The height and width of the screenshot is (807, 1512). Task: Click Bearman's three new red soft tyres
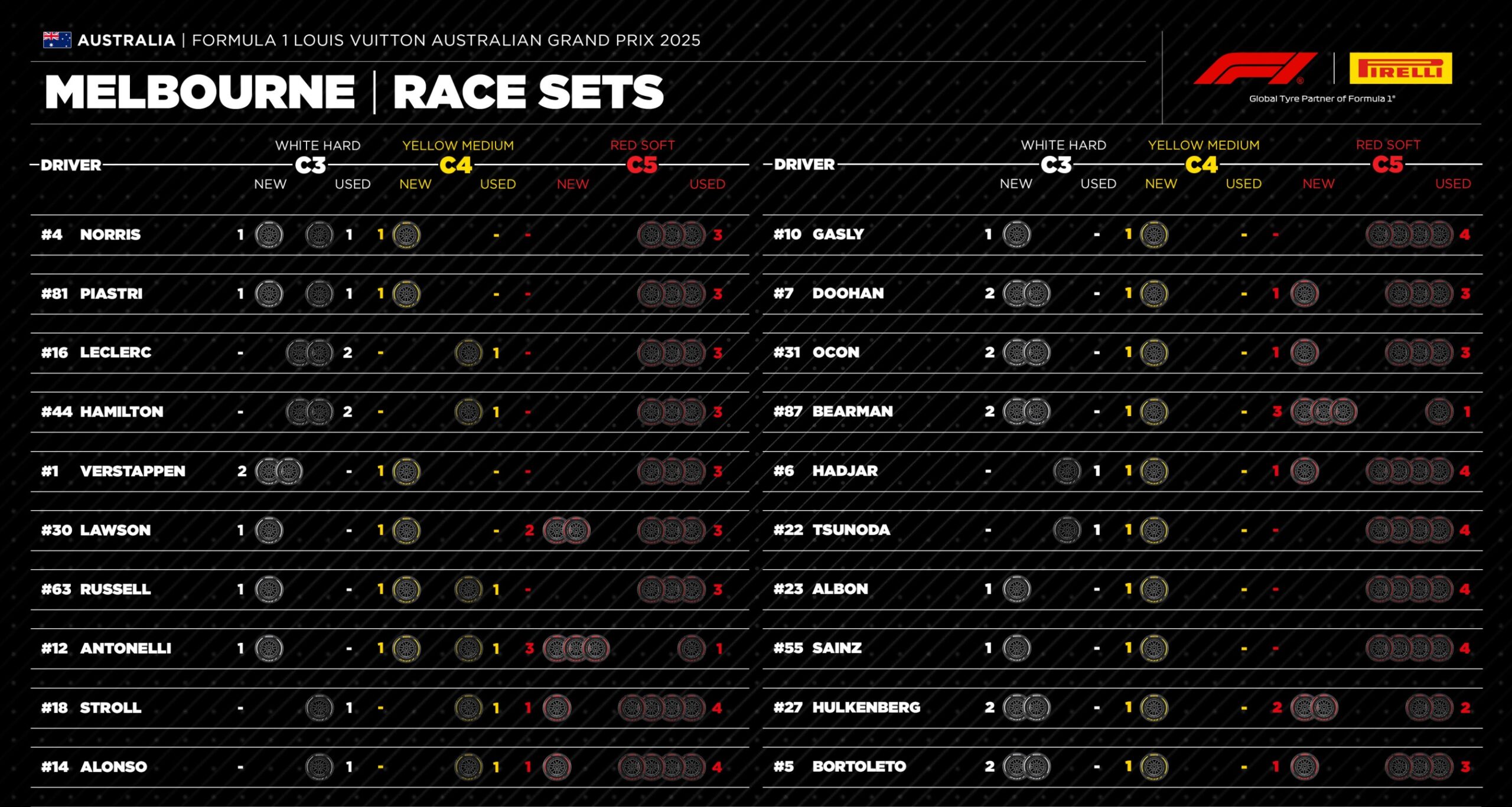(x=1324, y=411)
